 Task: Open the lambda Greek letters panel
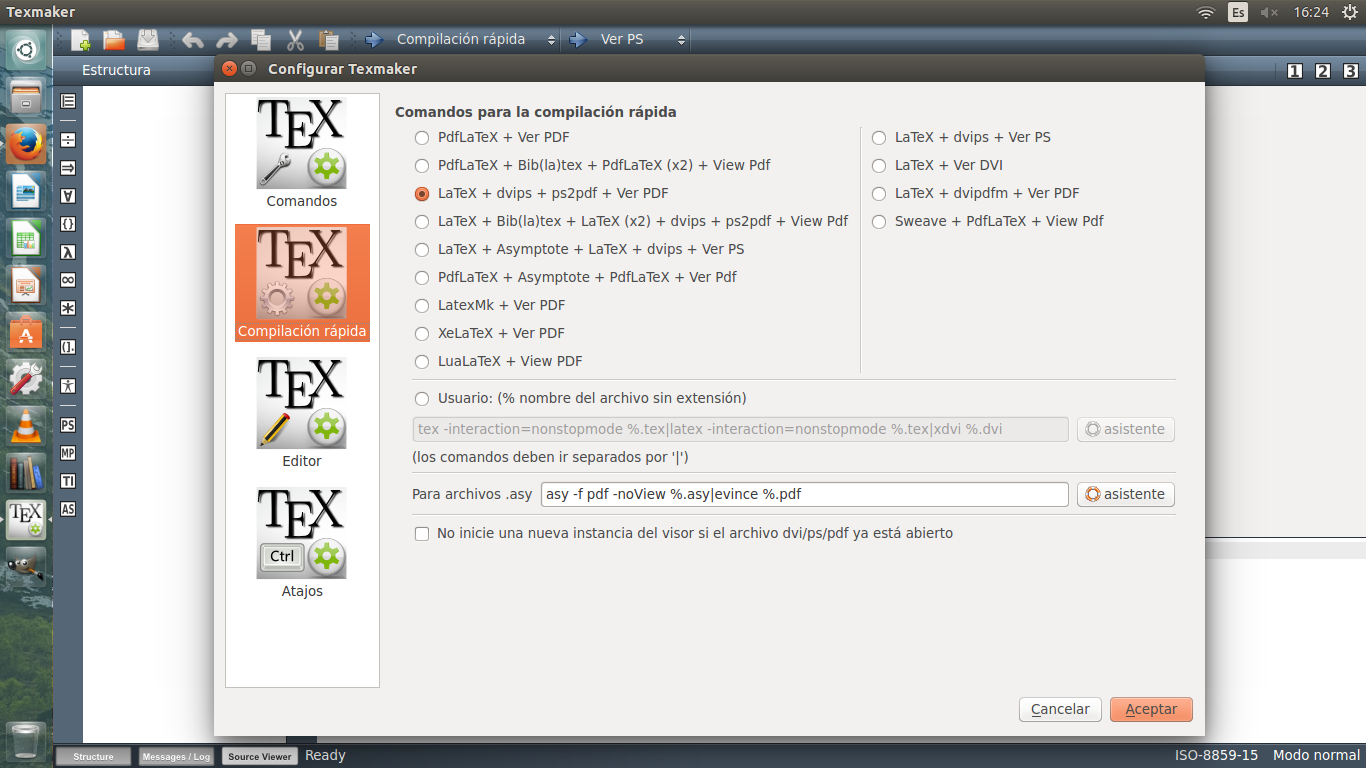coord(68,252)
